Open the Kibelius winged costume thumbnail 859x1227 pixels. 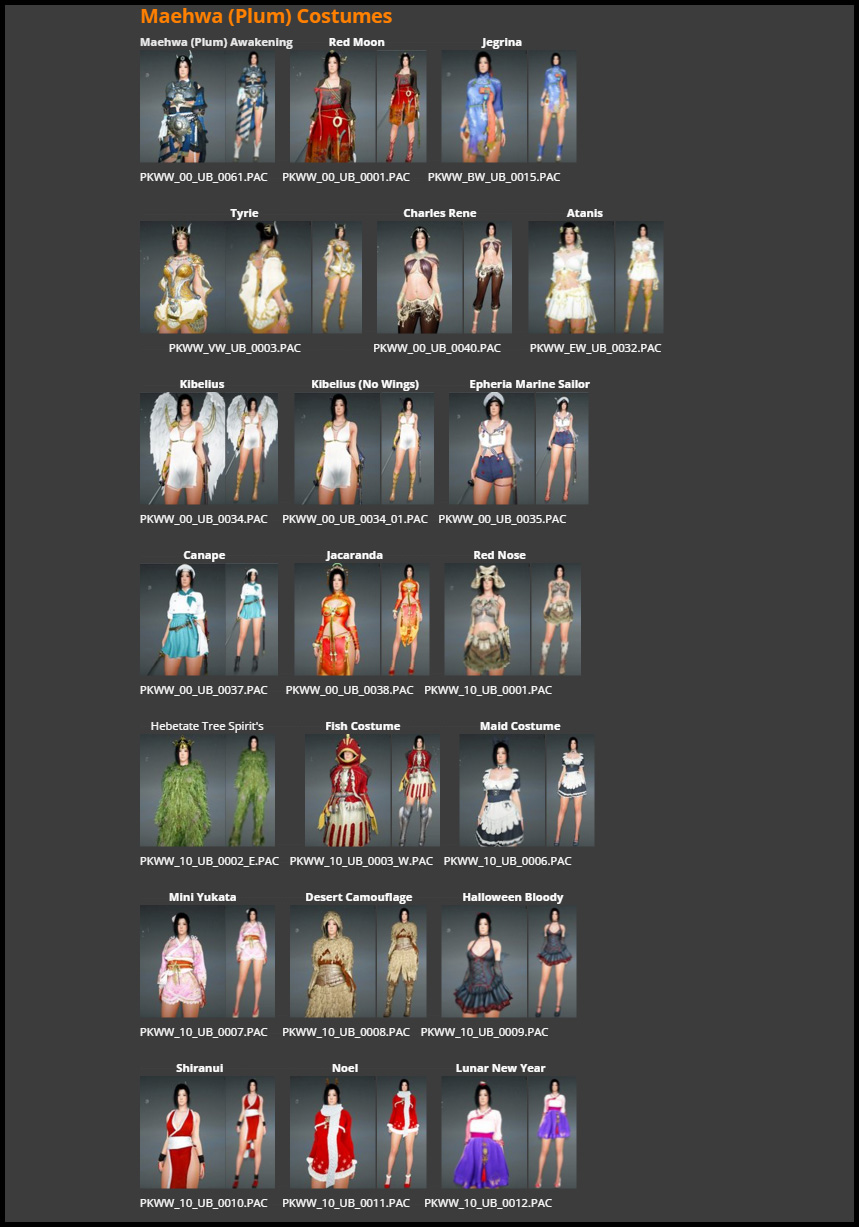click(208, 447)
